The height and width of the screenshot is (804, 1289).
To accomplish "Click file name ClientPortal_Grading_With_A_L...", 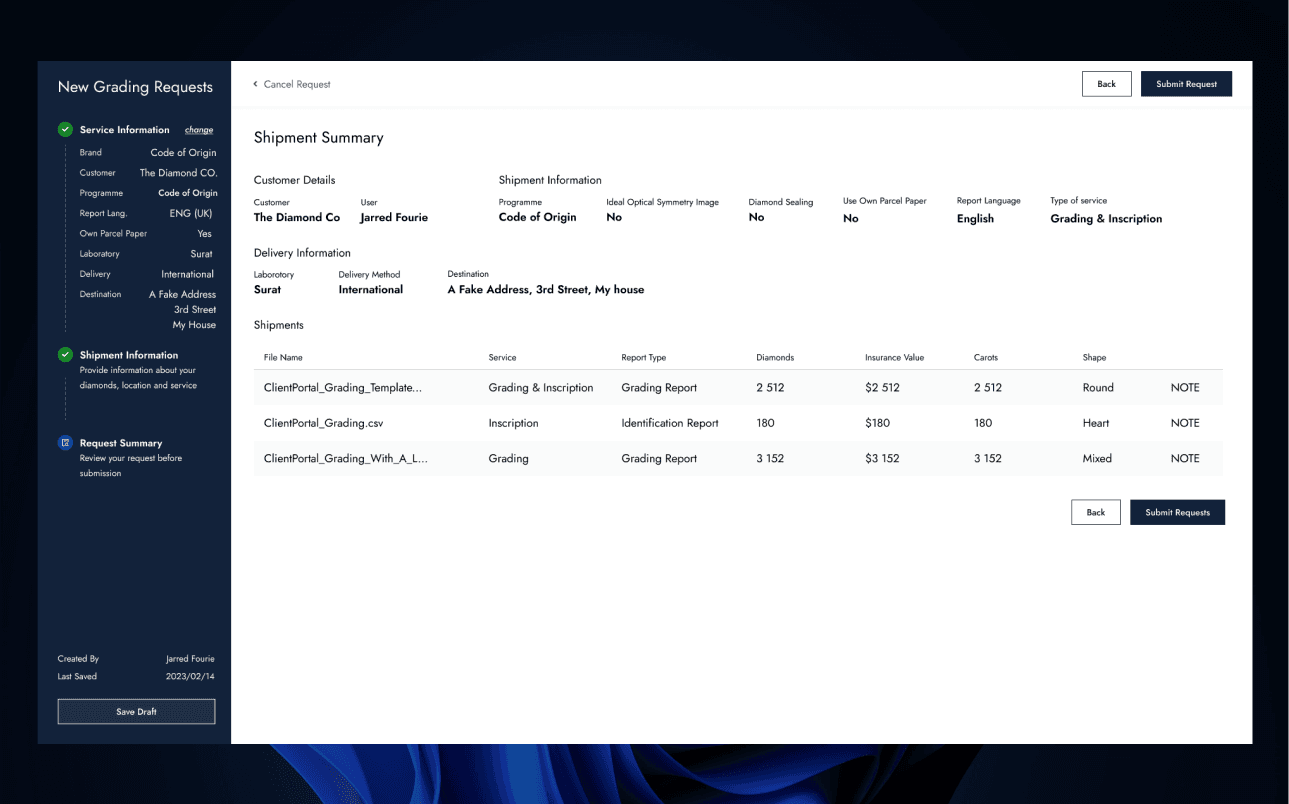I will click(x=346, y=459).
